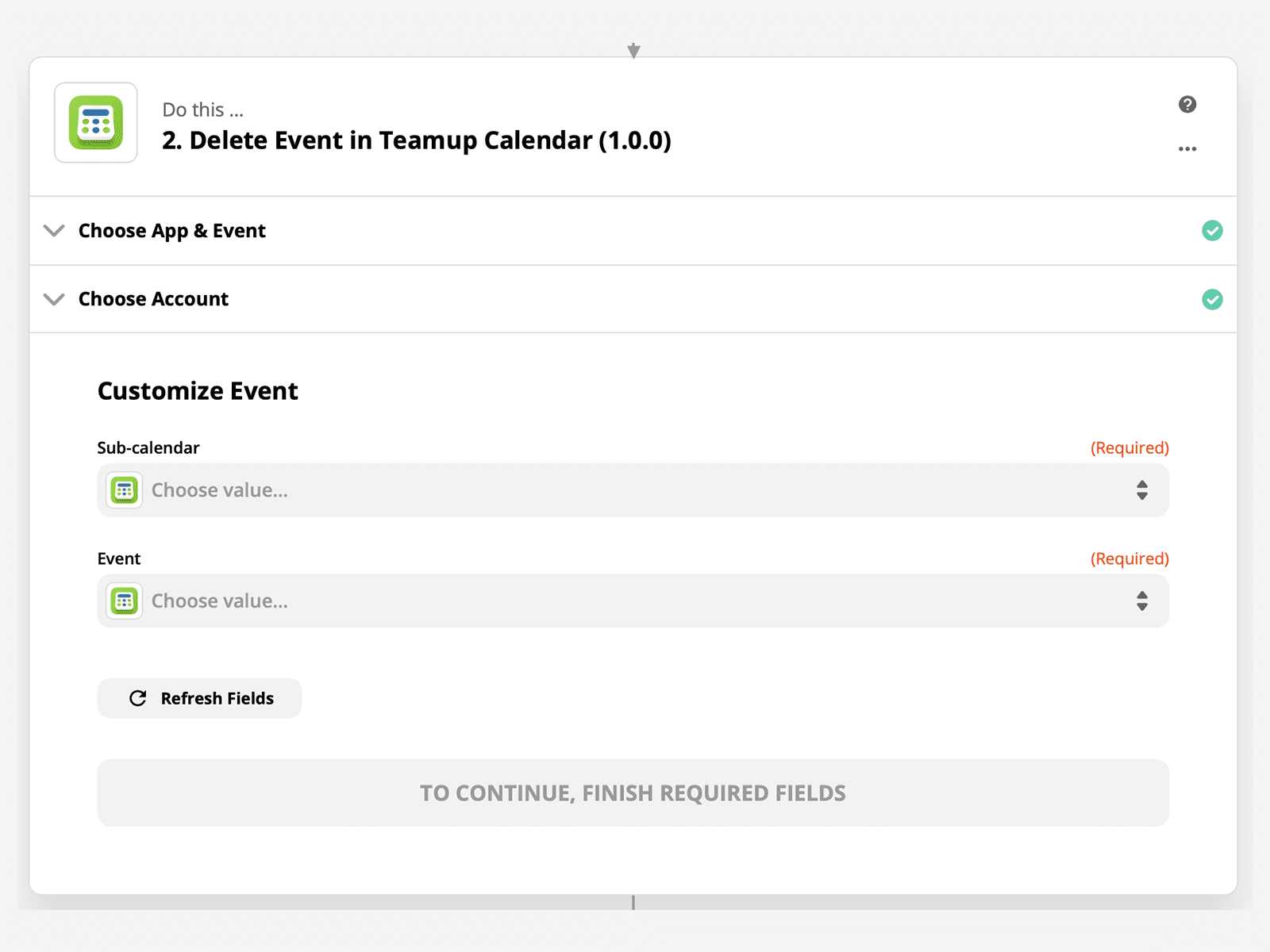Expand the Choose Account chevron

coord(54,299)
